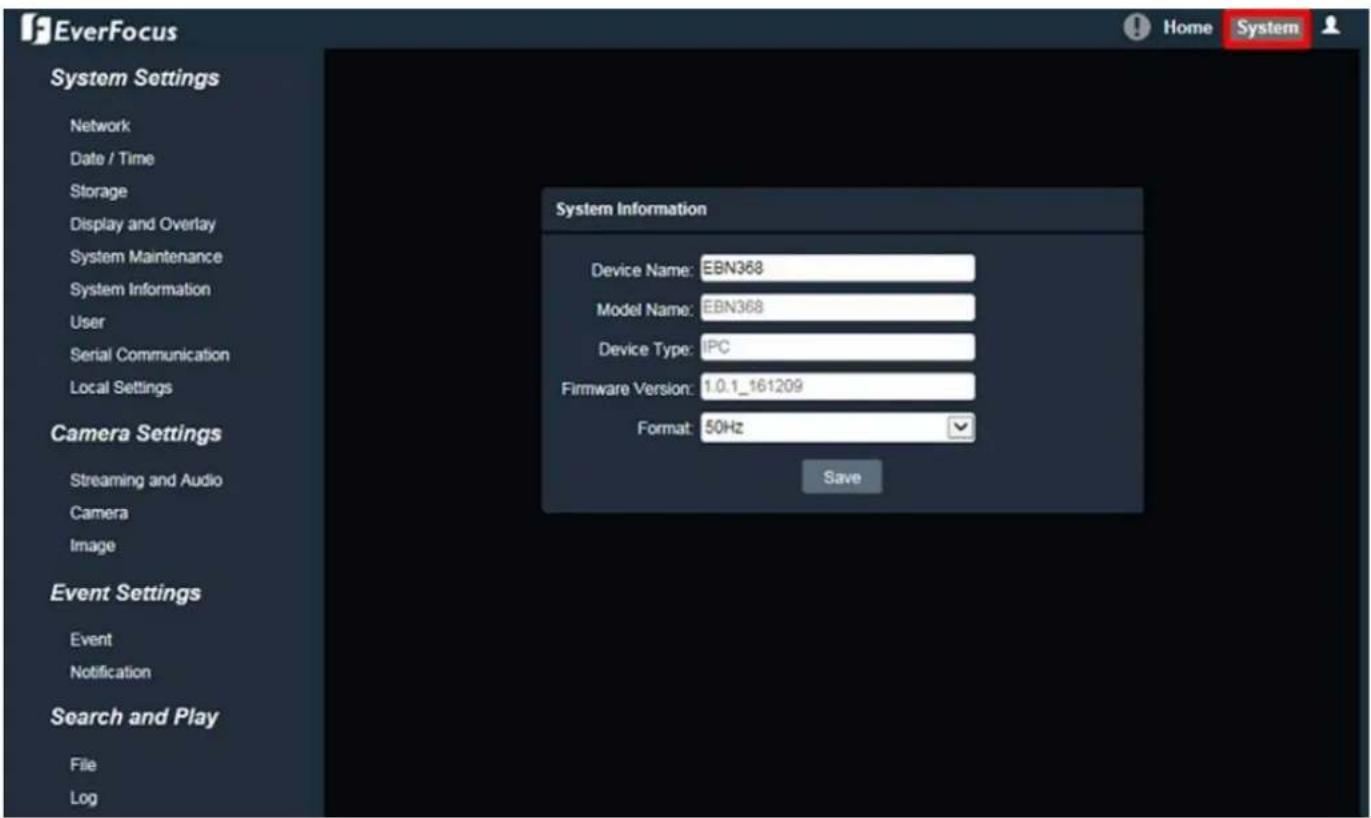This screenshot has height=818, width=1371.
Task: Click the Camera Settings heading
Action: pyautogui.click(x=136, y=434)
